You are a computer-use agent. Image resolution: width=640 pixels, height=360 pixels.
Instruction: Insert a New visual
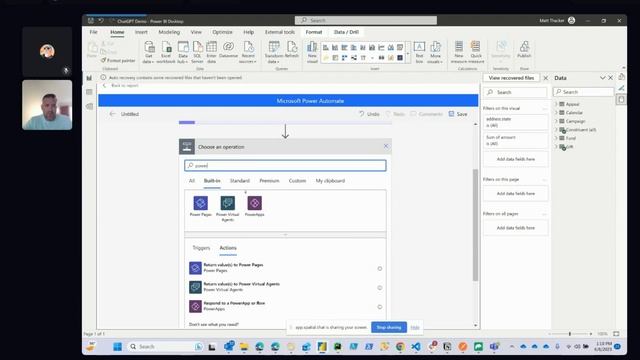[312, 52]
